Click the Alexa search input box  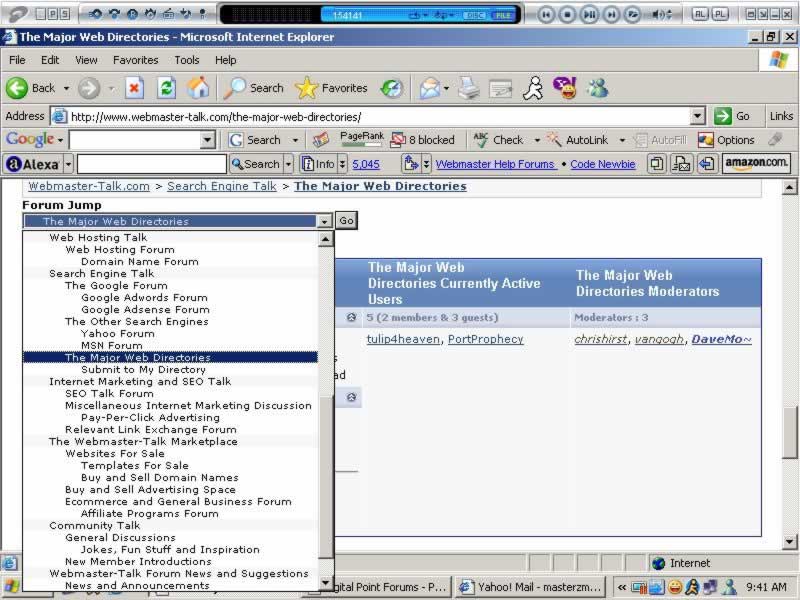pos(152,164)
